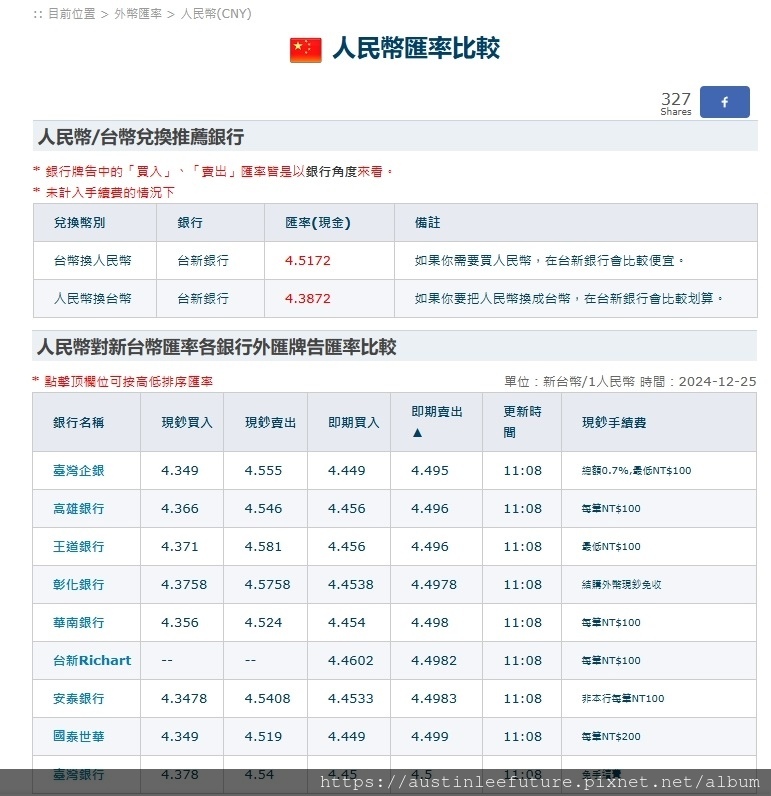
Task: Click 人民幣匯率比較 page title
Action: coord(416,49)
